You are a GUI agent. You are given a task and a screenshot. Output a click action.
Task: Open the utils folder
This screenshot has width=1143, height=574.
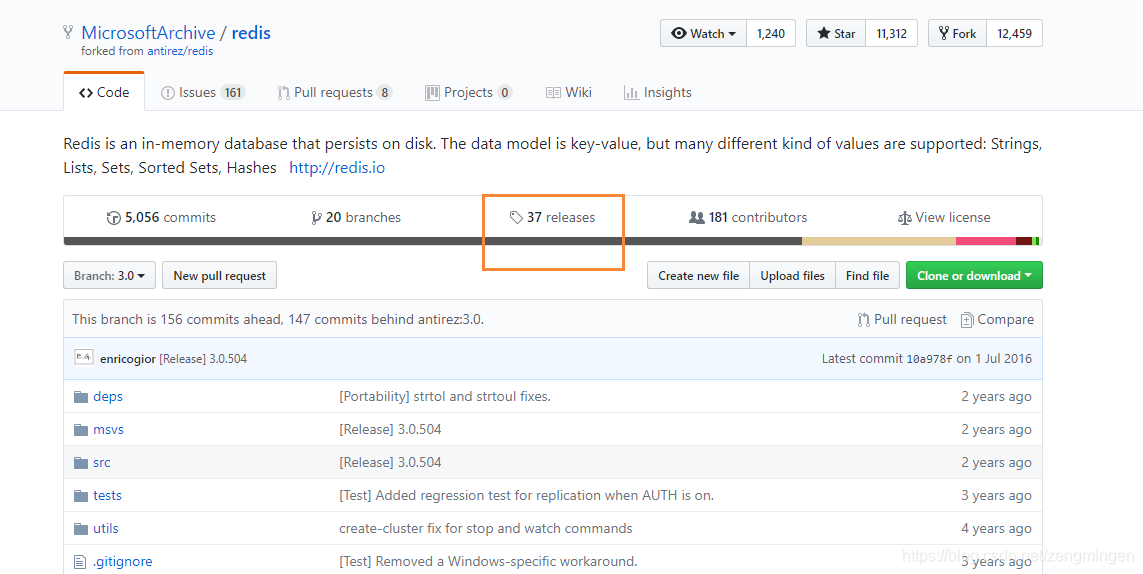106,529
